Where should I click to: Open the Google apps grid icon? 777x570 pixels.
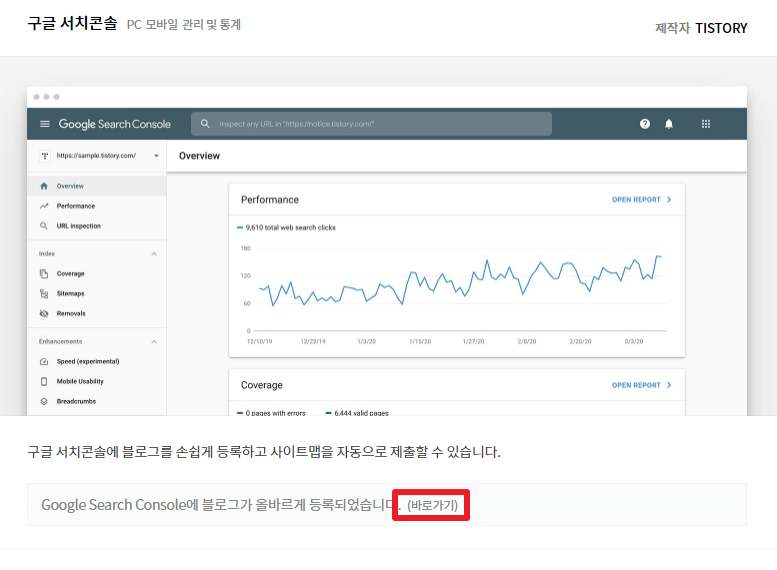[x=706, y=124]
